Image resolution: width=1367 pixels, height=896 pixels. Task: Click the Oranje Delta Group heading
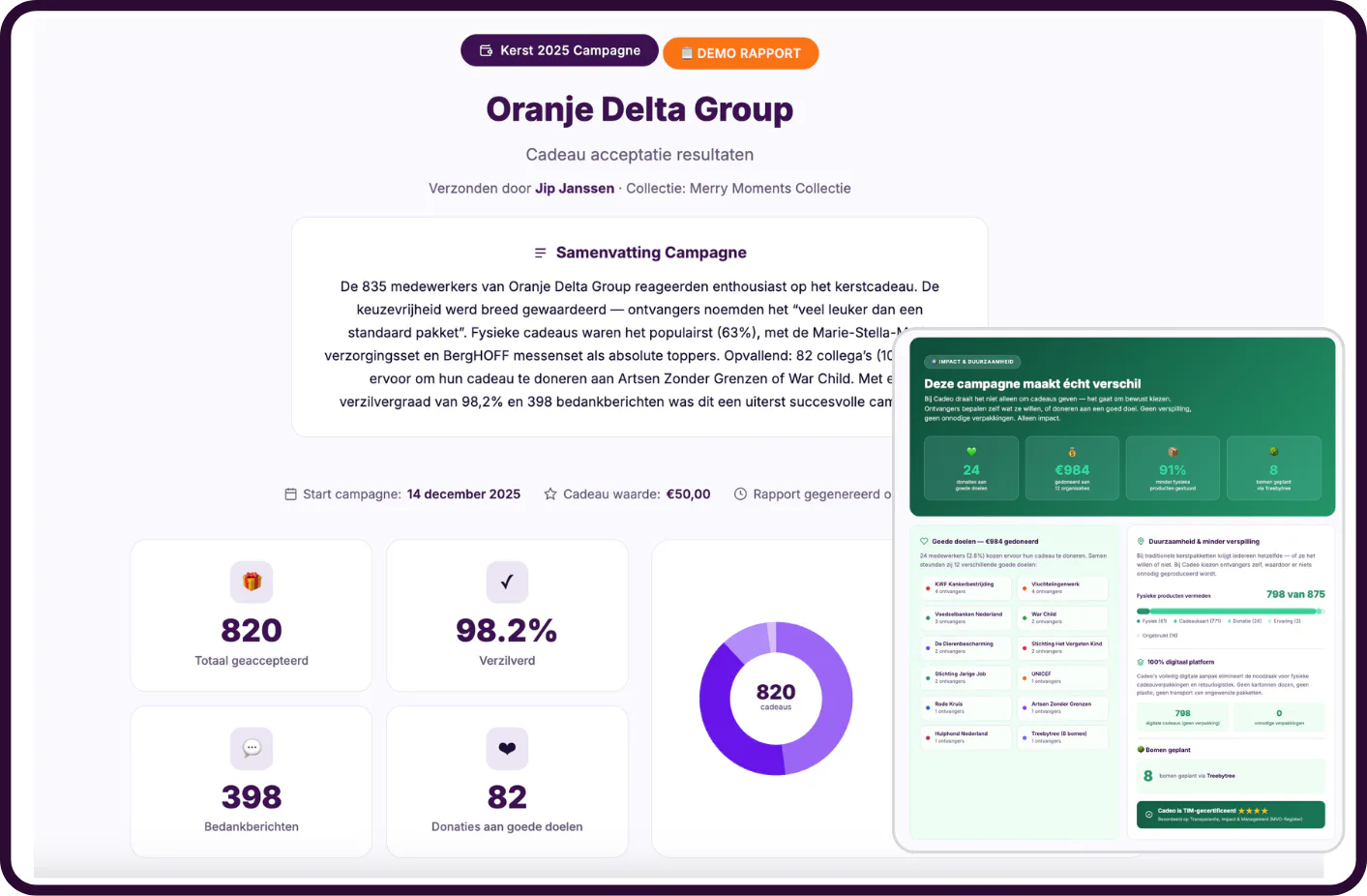(639, 109)
